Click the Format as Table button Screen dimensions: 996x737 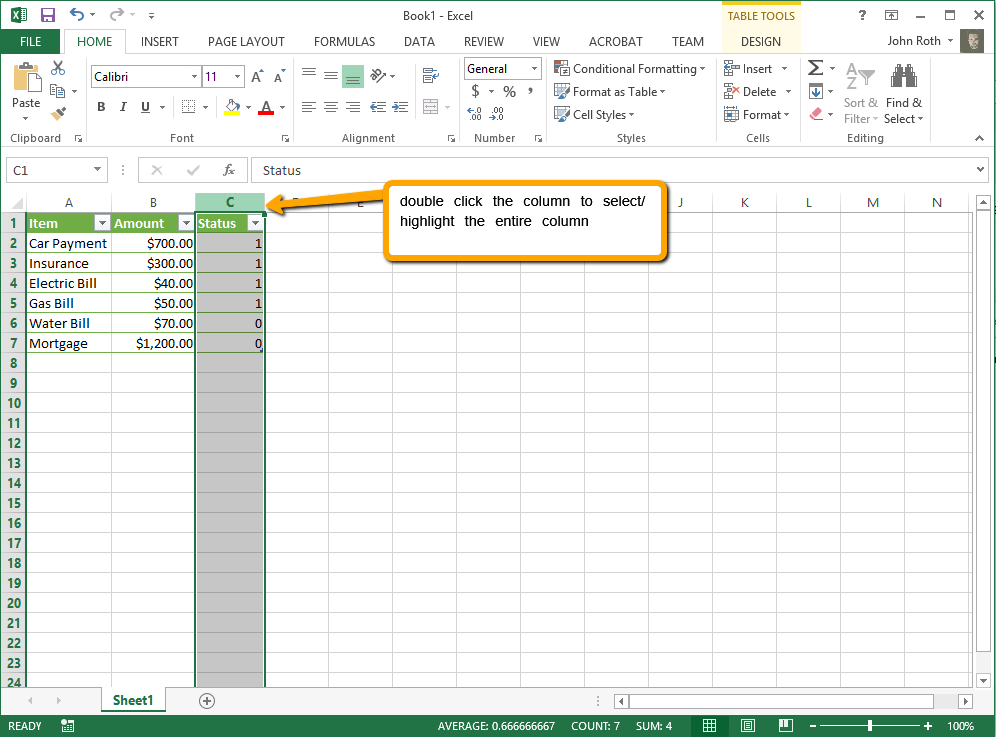[x=610, y=91]
